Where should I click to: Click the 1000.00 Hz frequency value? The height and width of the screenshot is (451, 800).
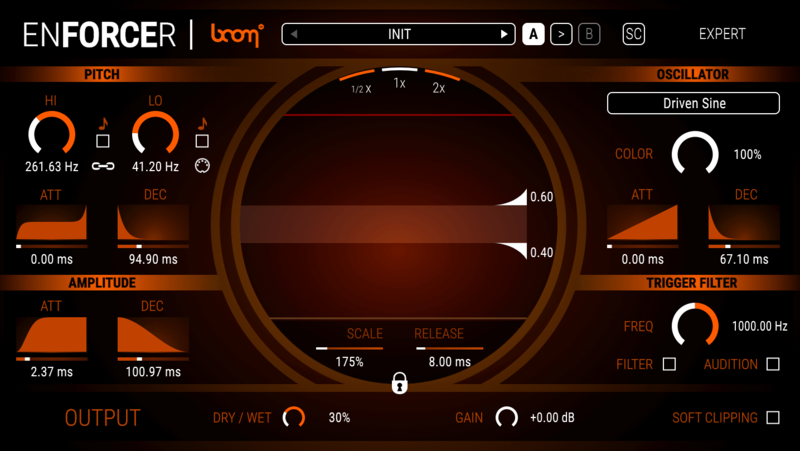coord(760,326)
